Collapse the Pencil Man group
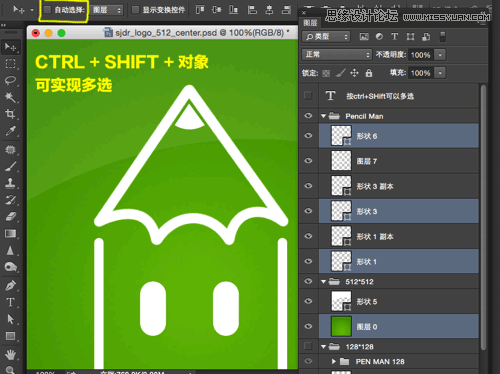 point(323,116)
